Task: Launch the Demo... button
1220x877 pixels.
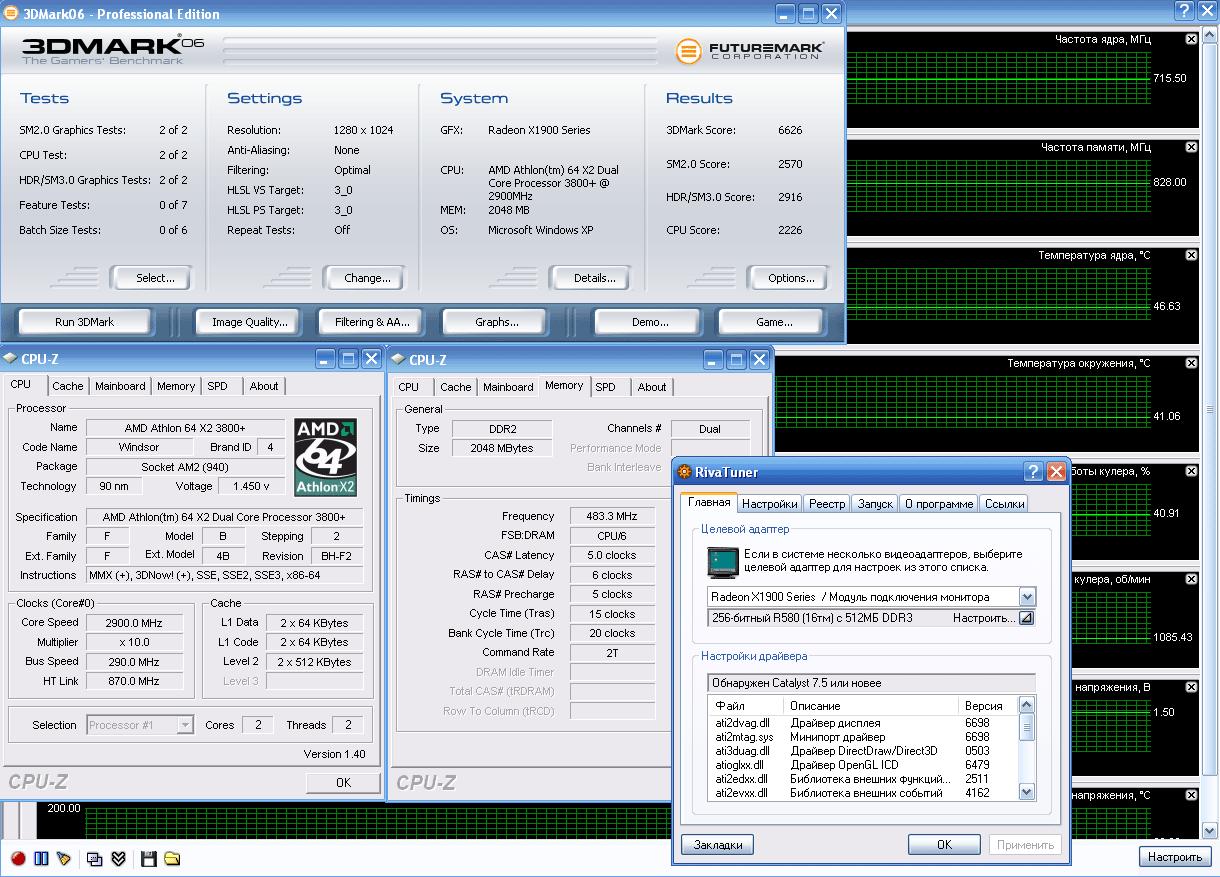Action: click(650, 322)
